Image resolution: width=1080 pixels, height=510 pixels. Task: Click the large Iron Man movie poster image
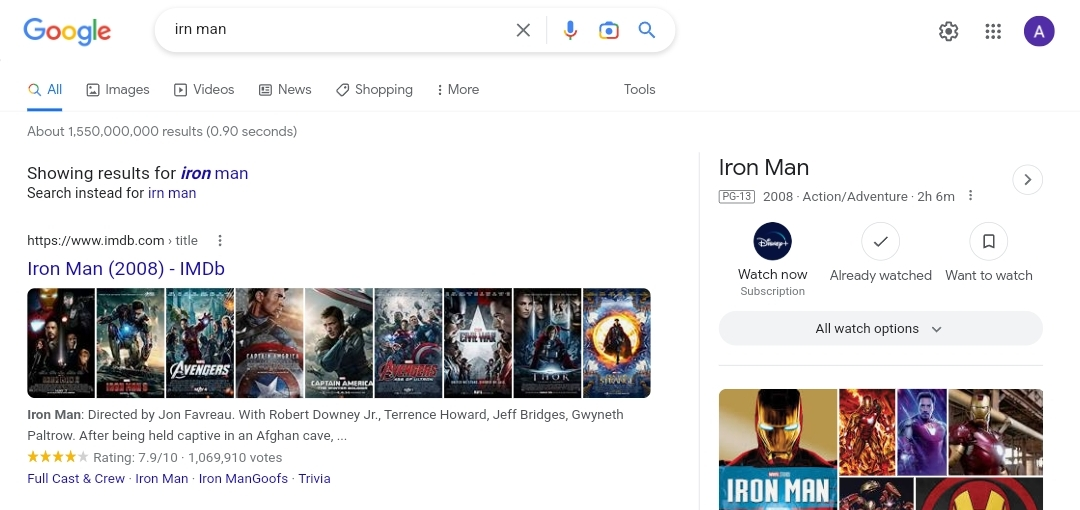click(x=778, y=449)
